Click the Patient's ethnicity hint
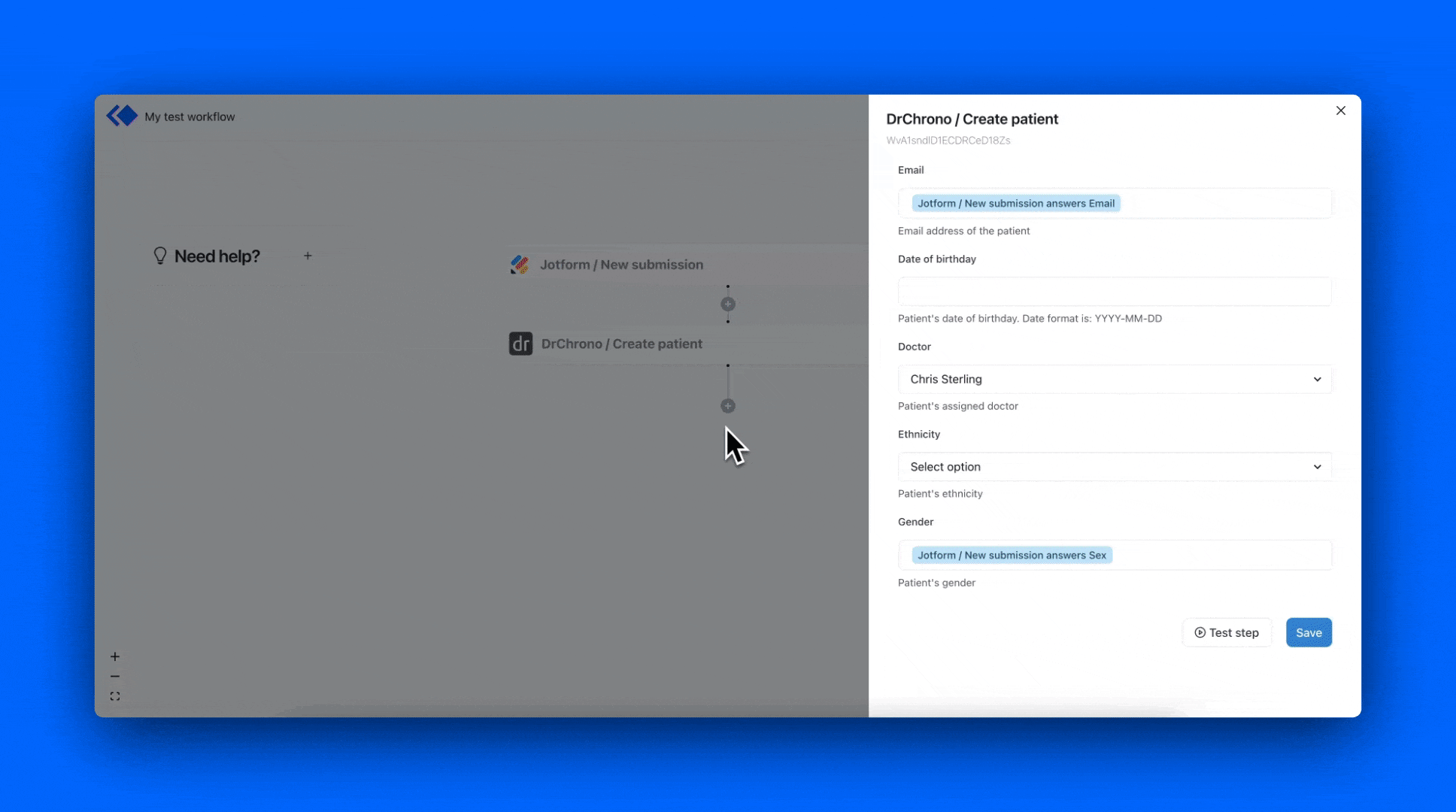1456x812 pixels. pos(940,494)
